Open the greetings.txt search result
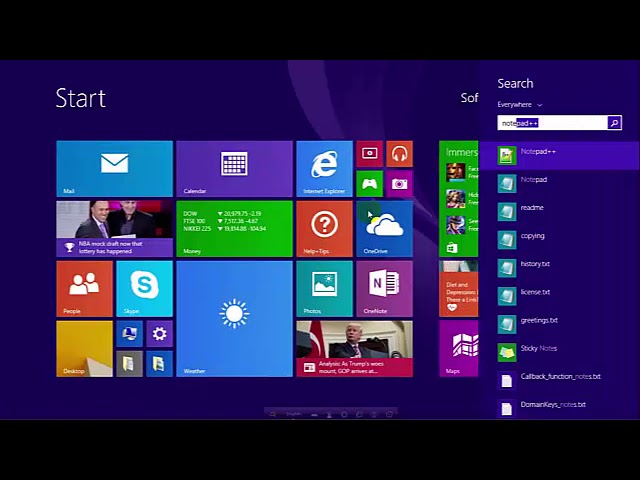The height and width of the screenshot is (480, 640). (559, 324)
